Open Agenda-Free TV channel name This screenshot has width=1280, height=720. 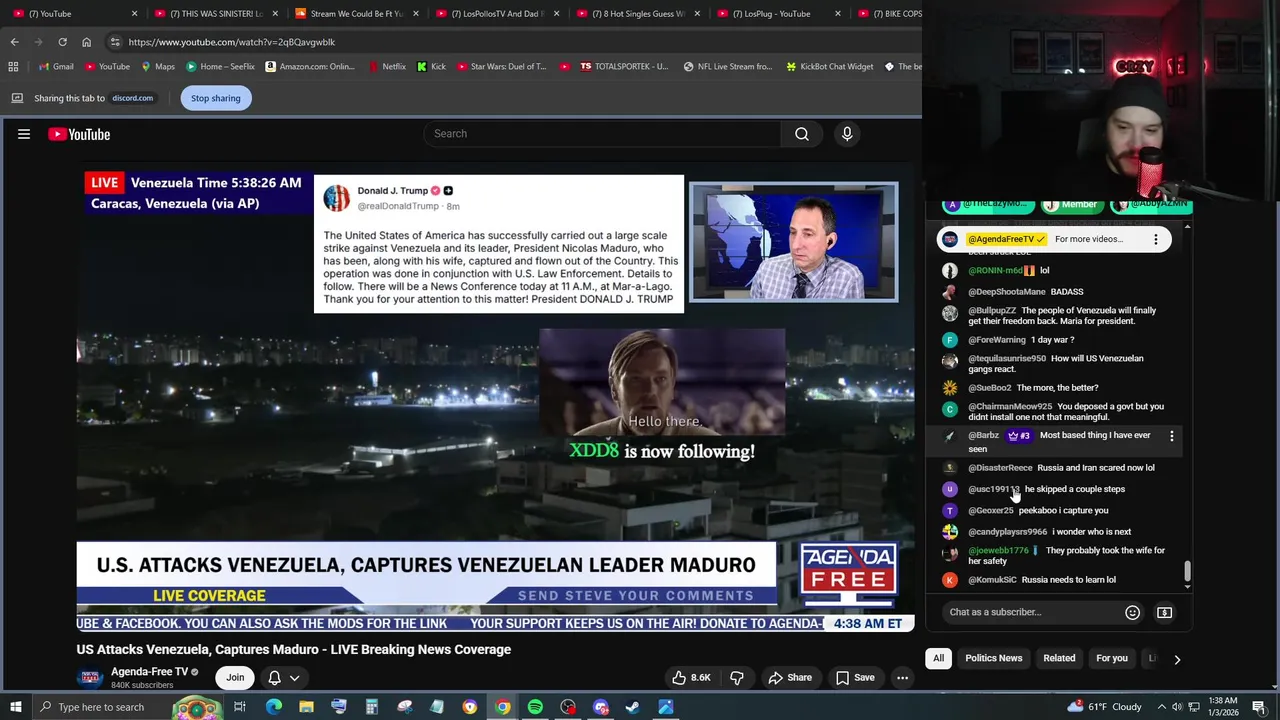pos(150,672)
